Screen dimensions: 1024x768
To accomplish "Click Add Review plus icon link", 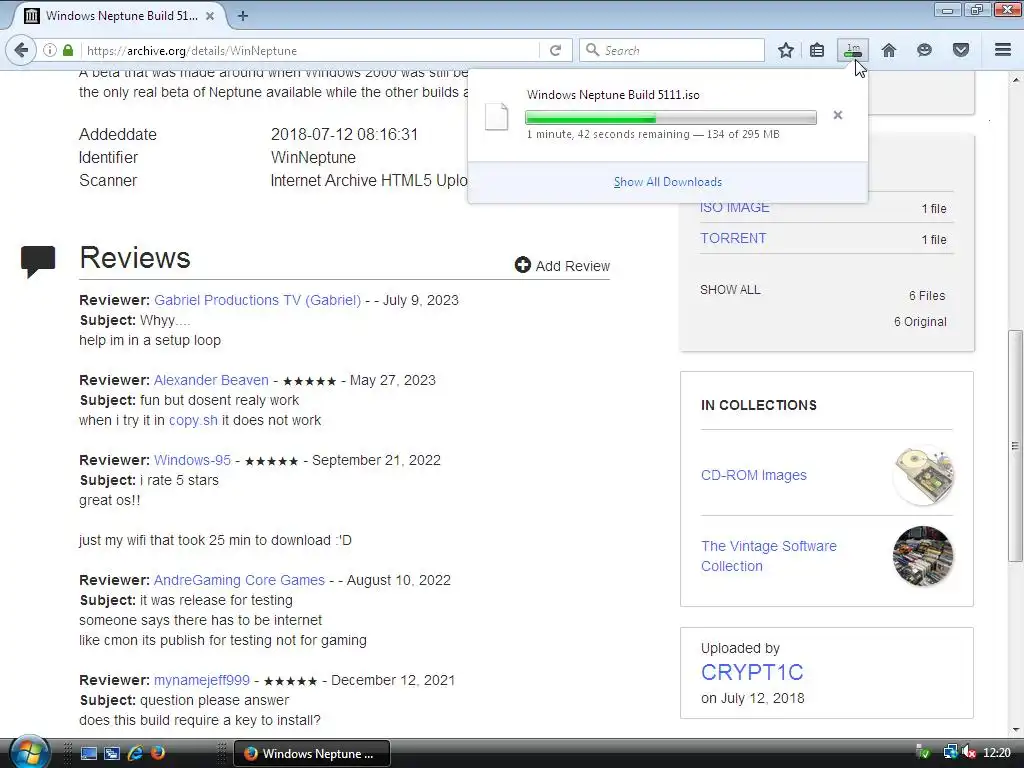I will point(562,266).
